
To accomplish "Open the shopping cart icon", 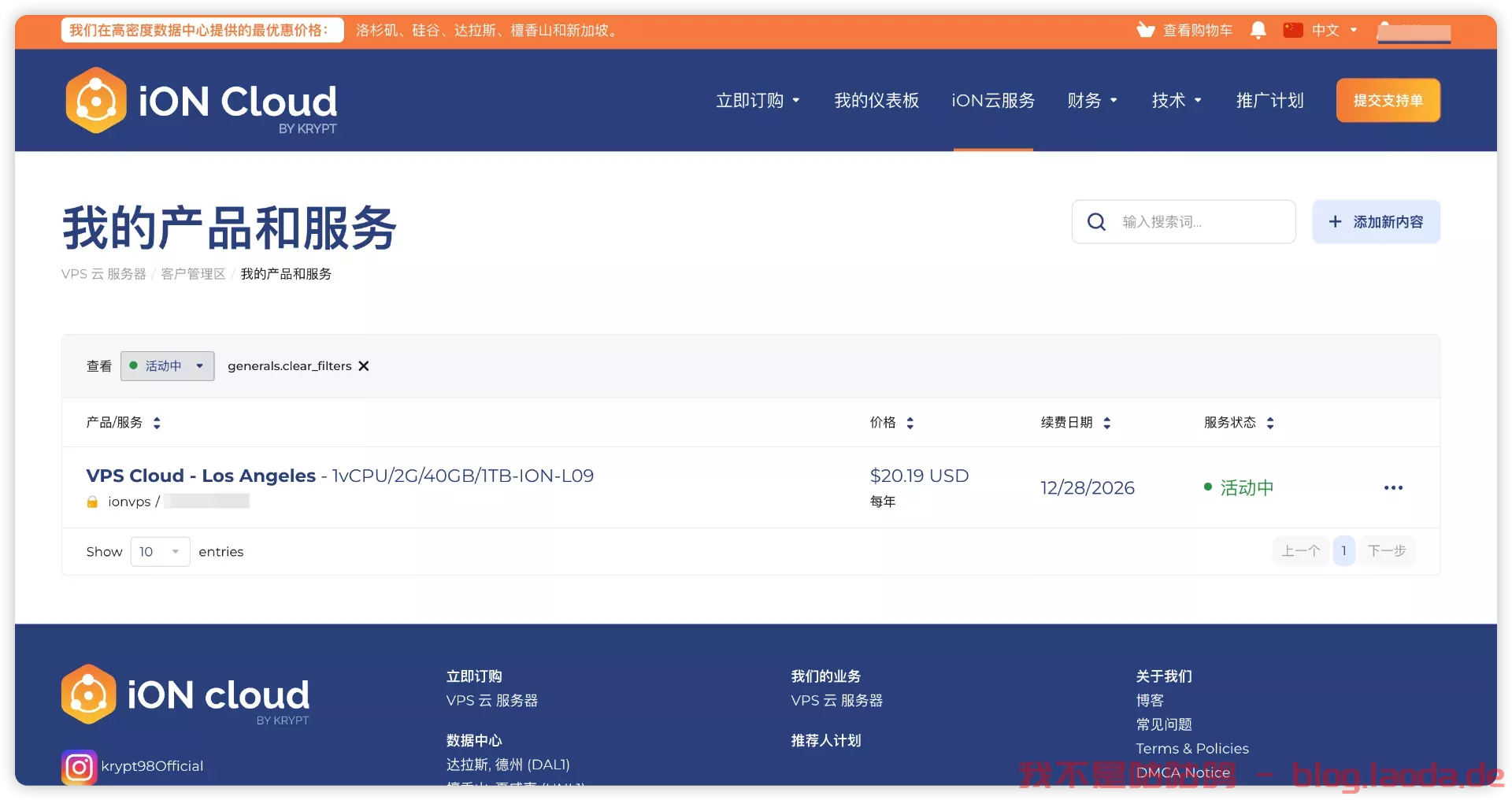I will click(x=1145, y=31).
